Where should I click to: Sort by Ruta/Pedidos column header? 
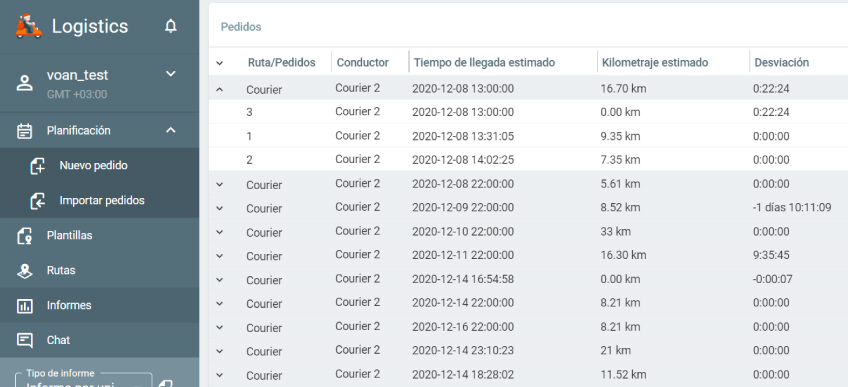(x=281, y=62)
